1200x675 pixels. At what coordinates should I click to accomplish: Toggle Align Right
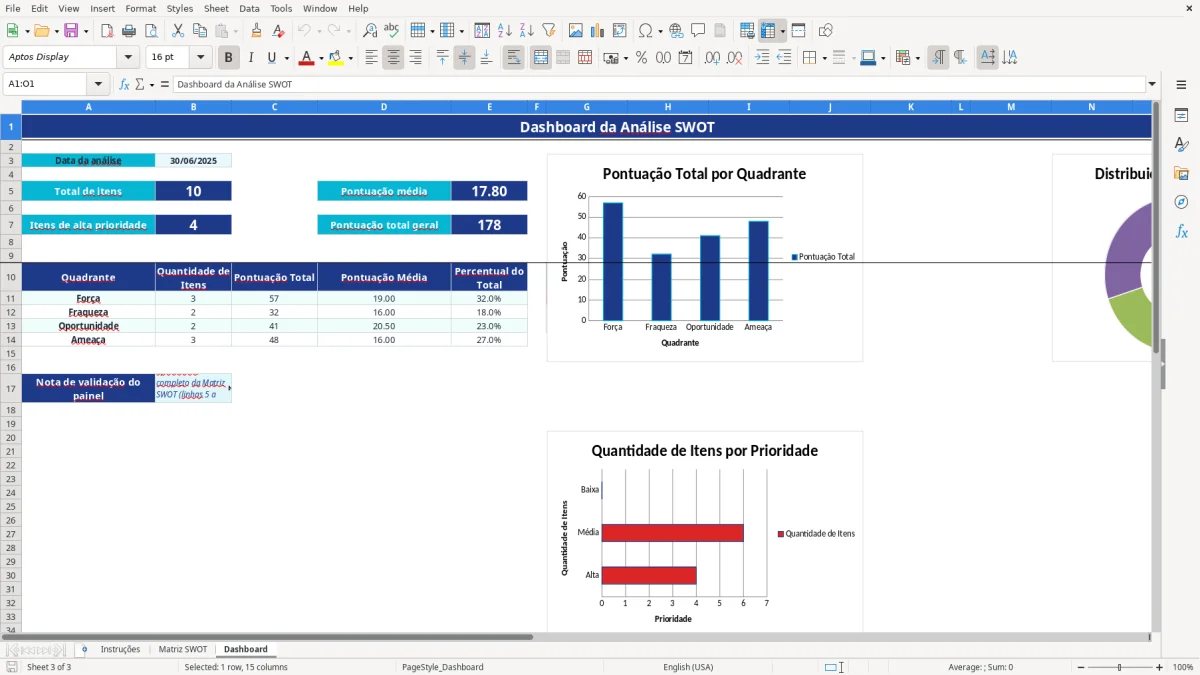[x=415, y=58]
